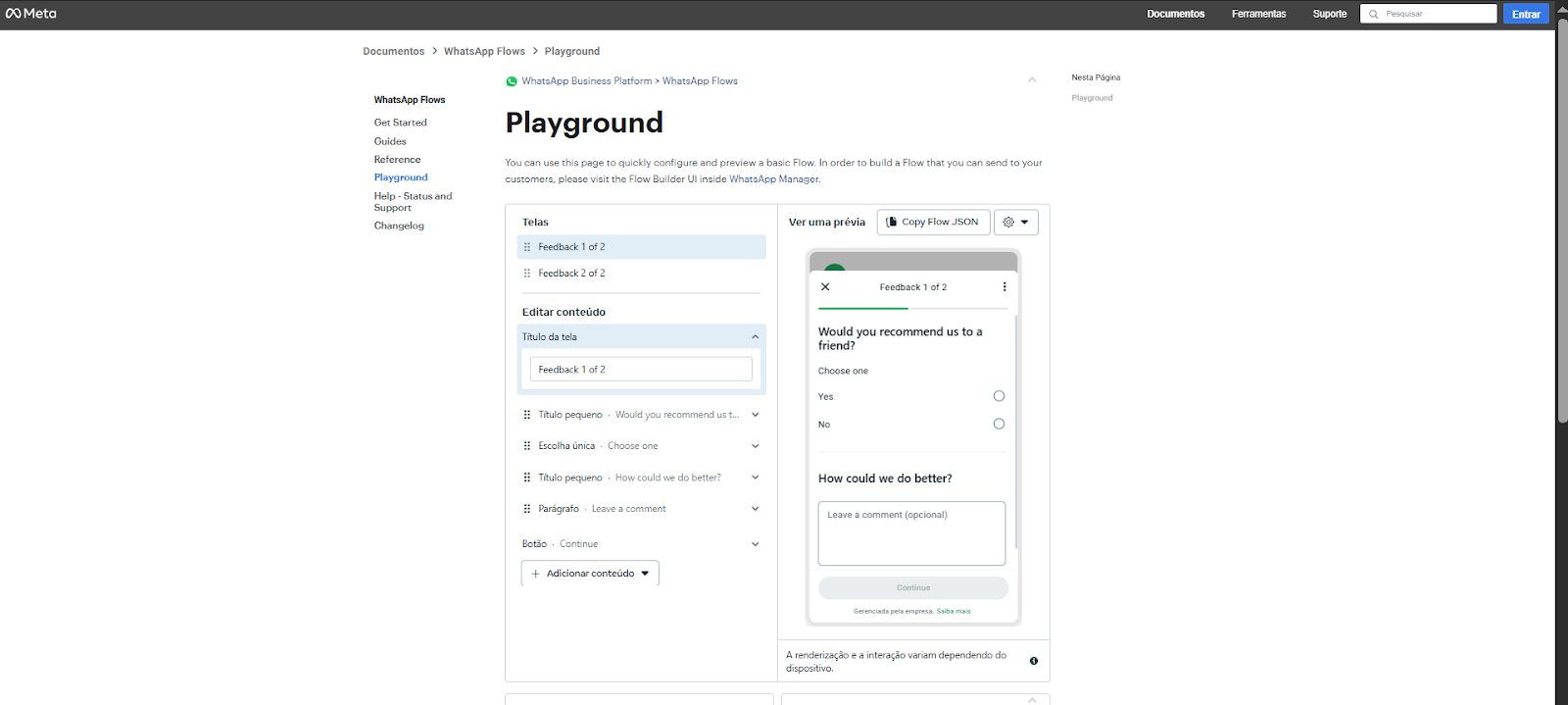This screenshot has height=705, width=1568.
Task: Click the flow progress bar in preview
Action: pos(912,308)
